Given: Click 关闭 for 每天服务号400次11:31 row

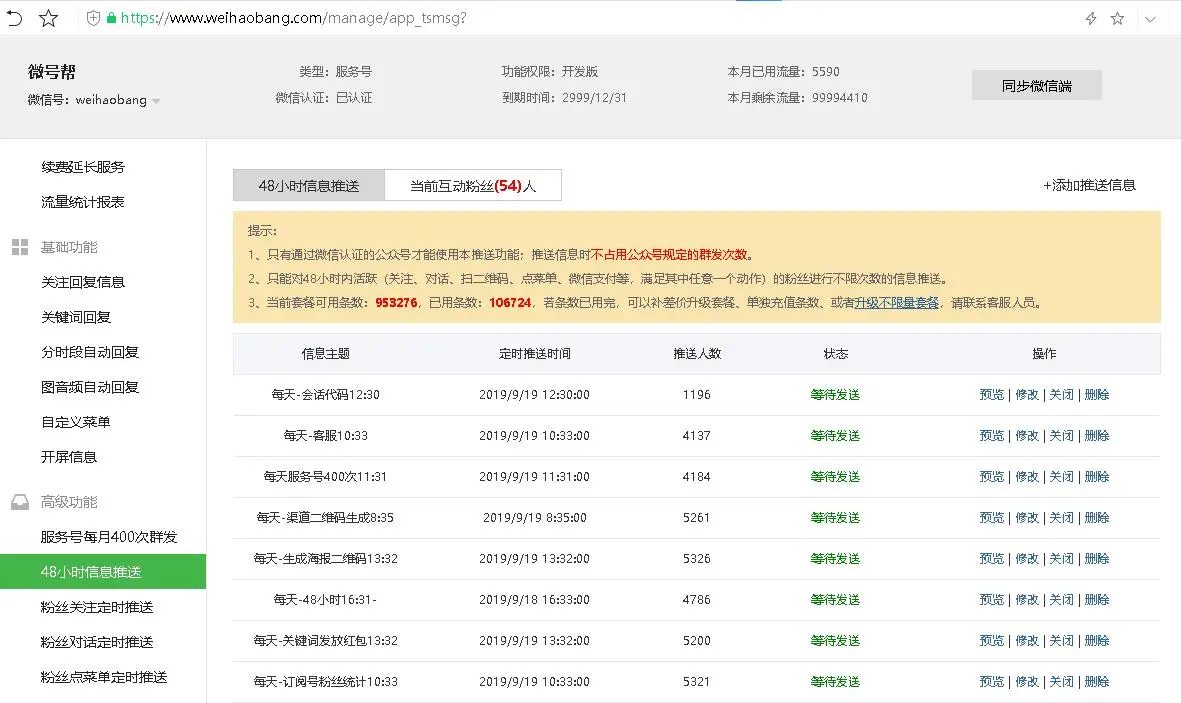Looking at the screenshot, I should (1061, 476).
